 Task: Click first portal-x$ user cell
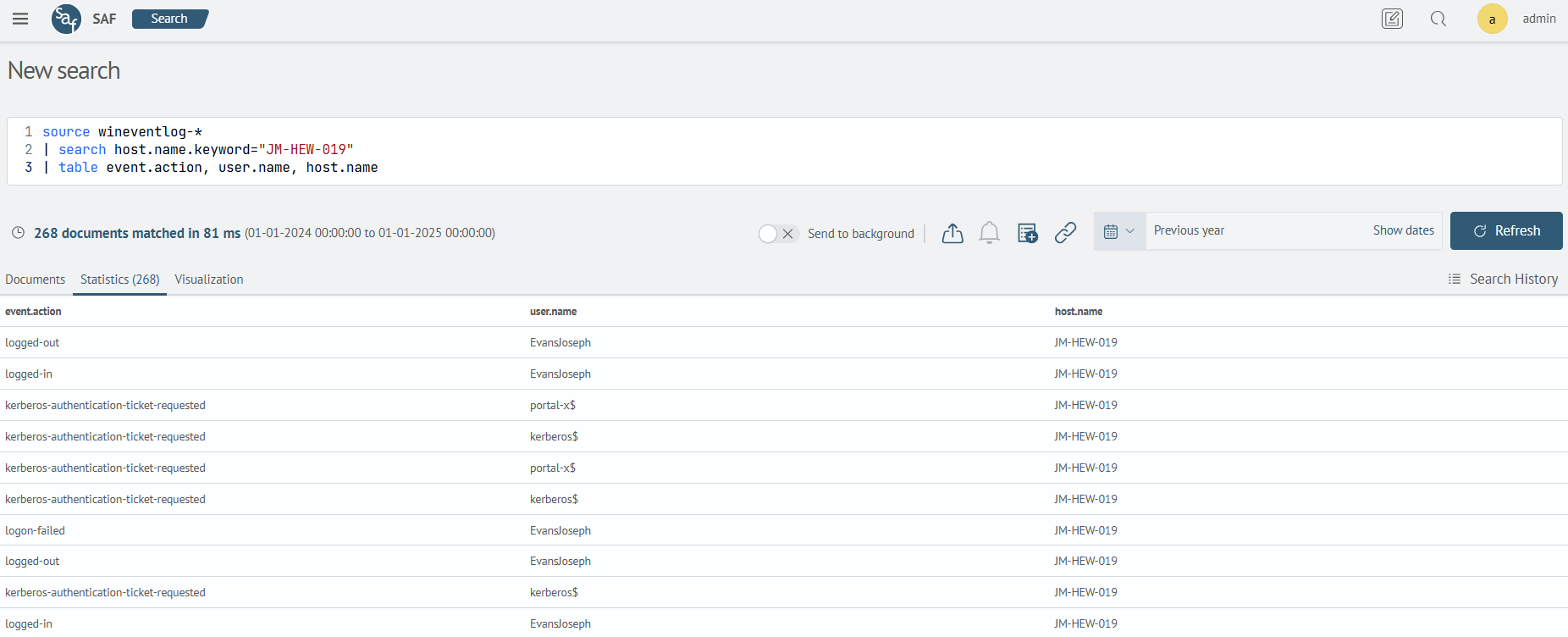552,405
